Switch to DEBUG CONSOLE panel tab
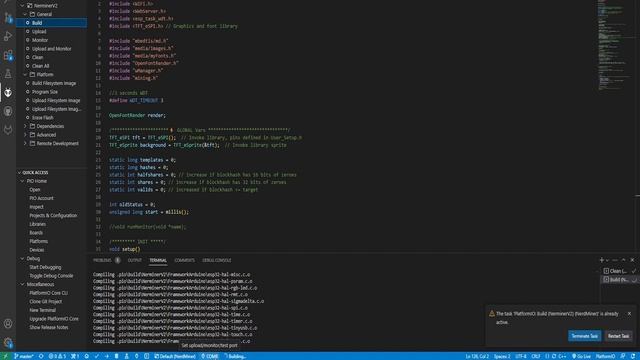The image size is (640, 360). 217,260
